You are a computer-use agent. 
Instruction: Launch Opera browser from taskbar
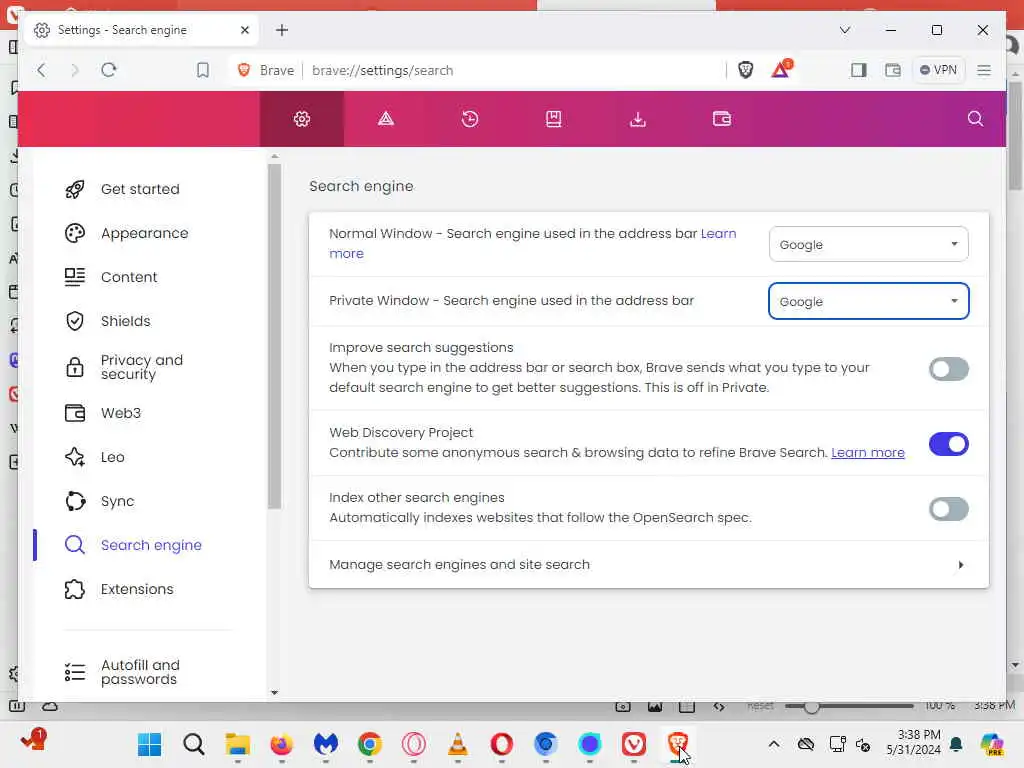click(502, 744)
